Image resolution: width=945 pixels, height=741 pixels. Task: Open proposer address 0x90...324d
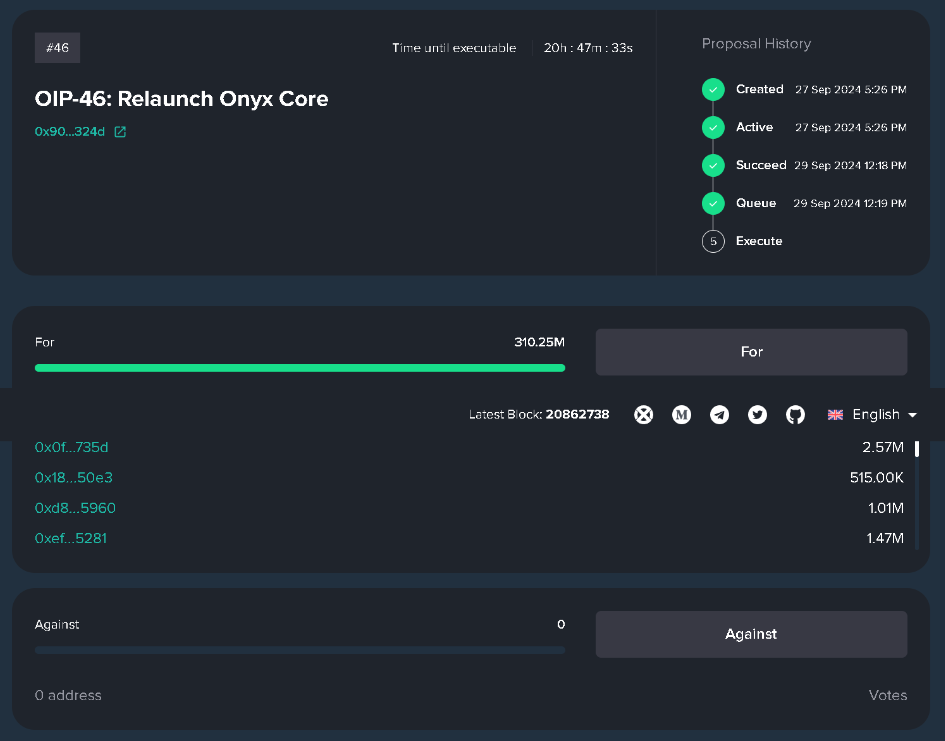tap(70, 132)
